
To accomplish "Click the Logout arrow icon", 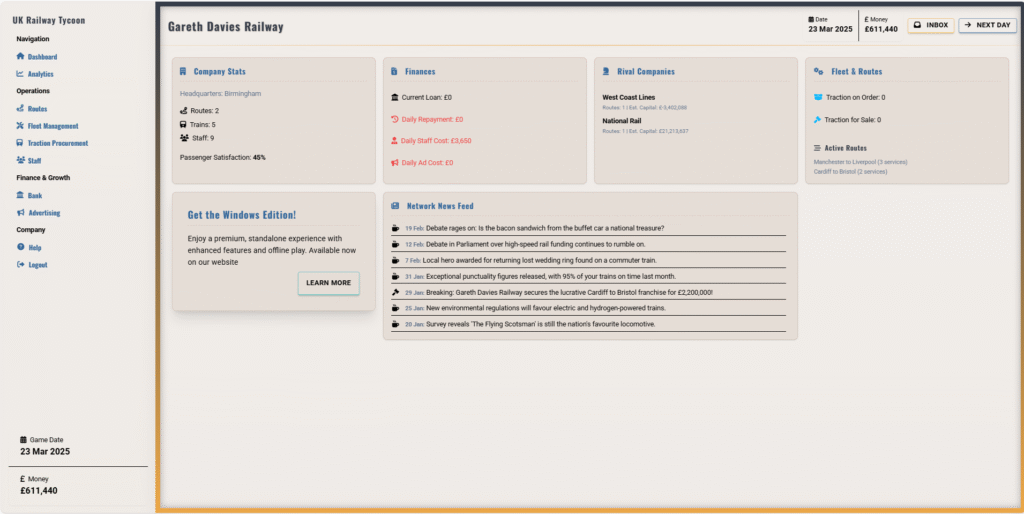I will tap(21, 265).
